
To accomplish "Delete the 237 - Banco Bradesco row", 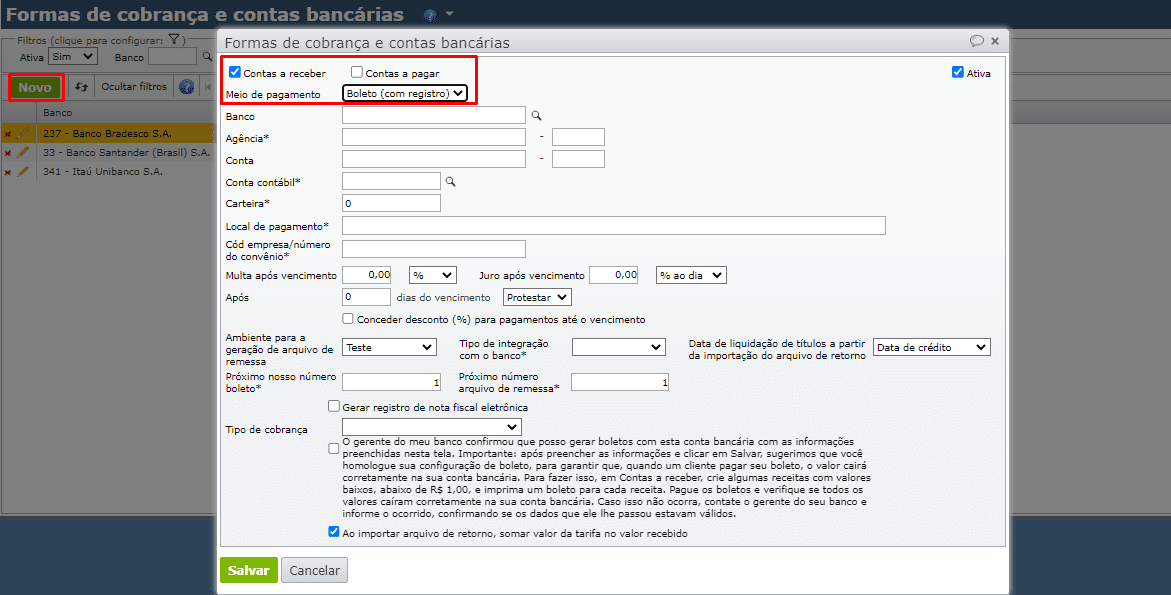I will pos(7,134).
